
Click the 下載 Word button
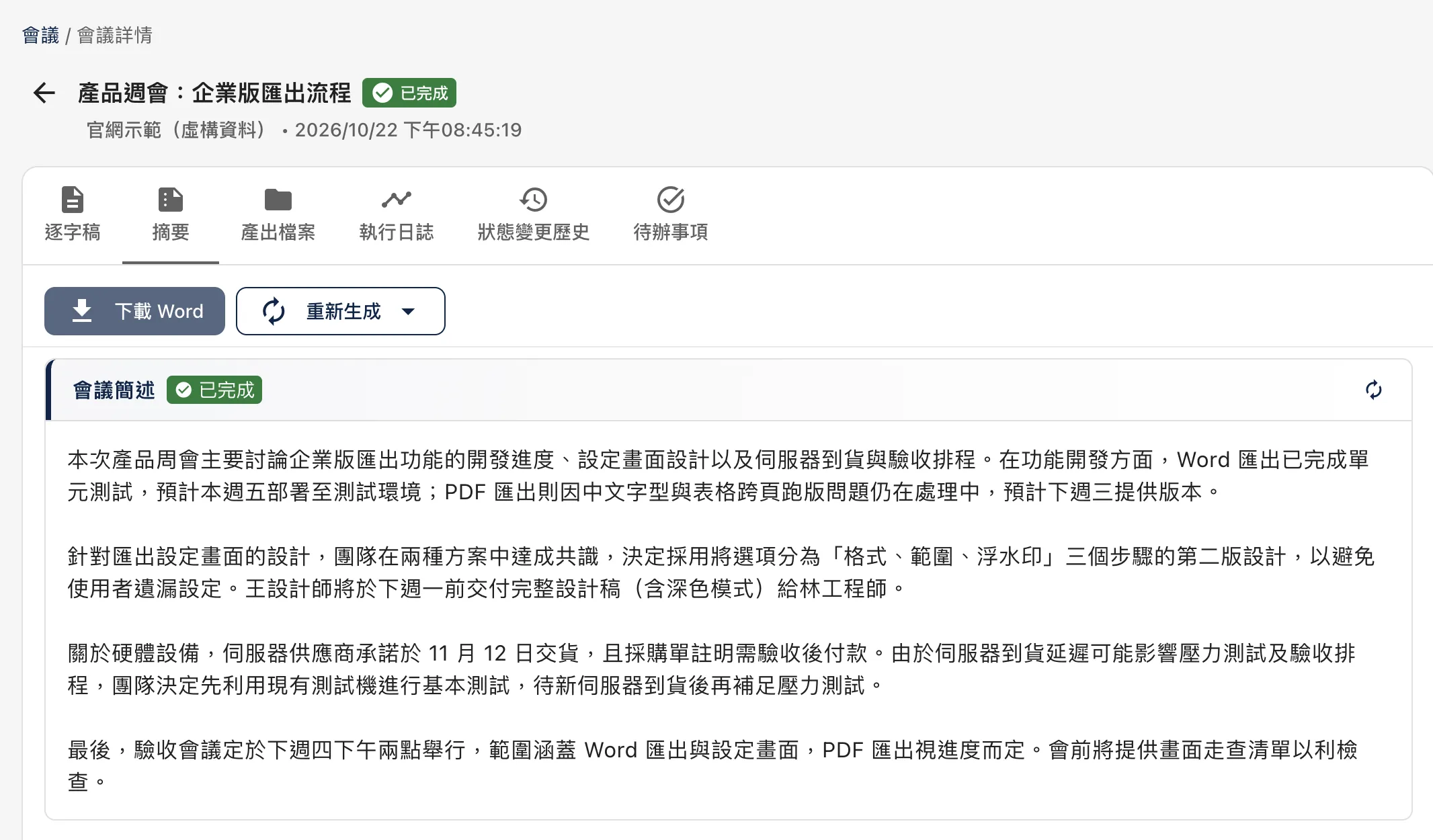click(134, 311)
